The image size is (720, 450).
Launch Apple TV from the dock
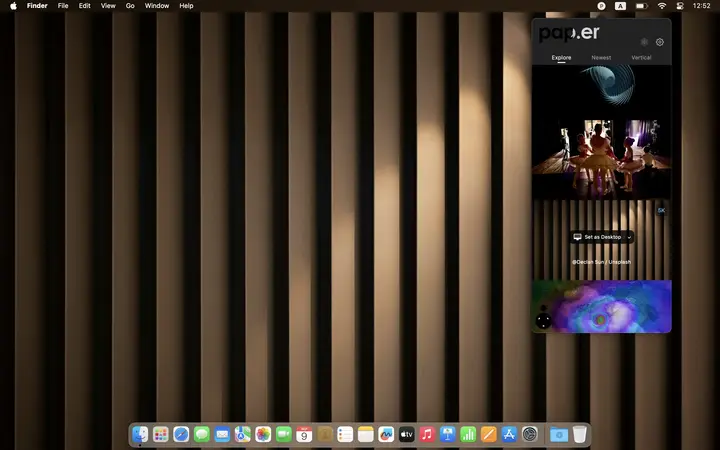(407, 434)
